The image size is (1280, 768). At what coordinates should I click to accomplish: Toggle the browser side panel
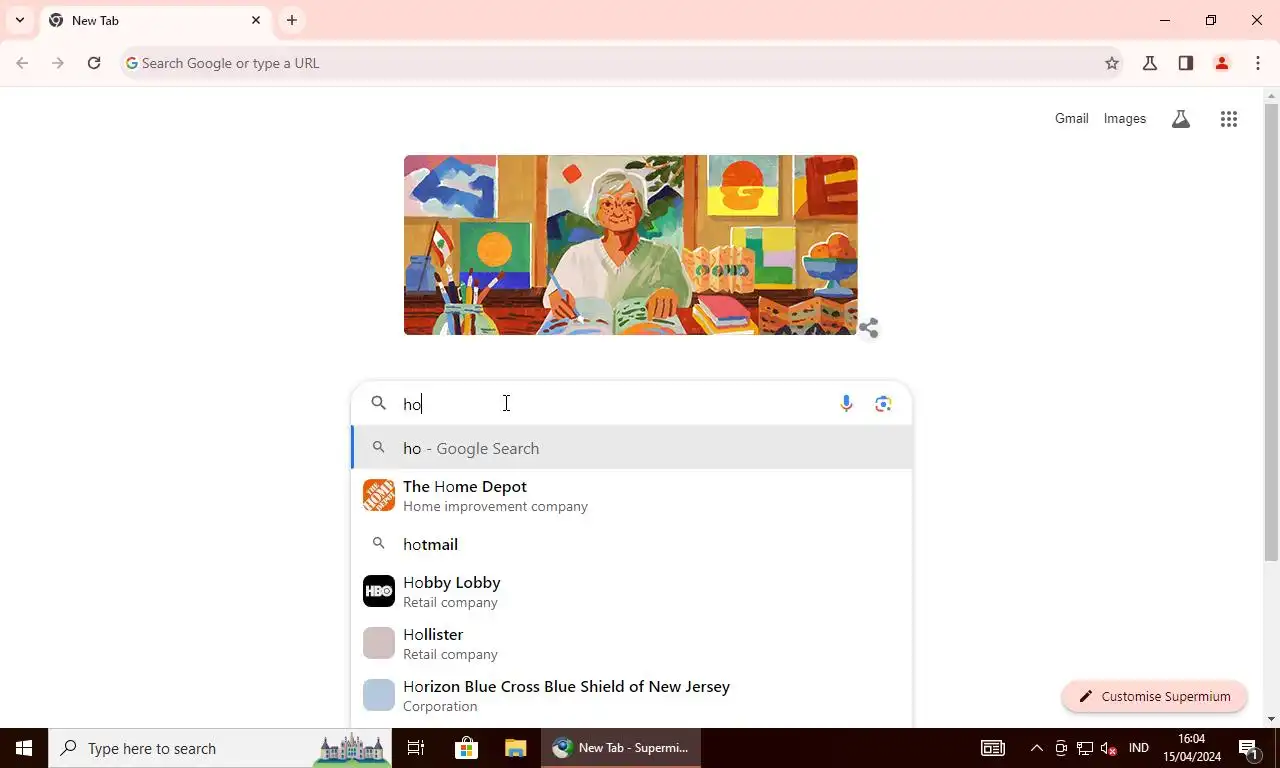(x=1186, y=63)
